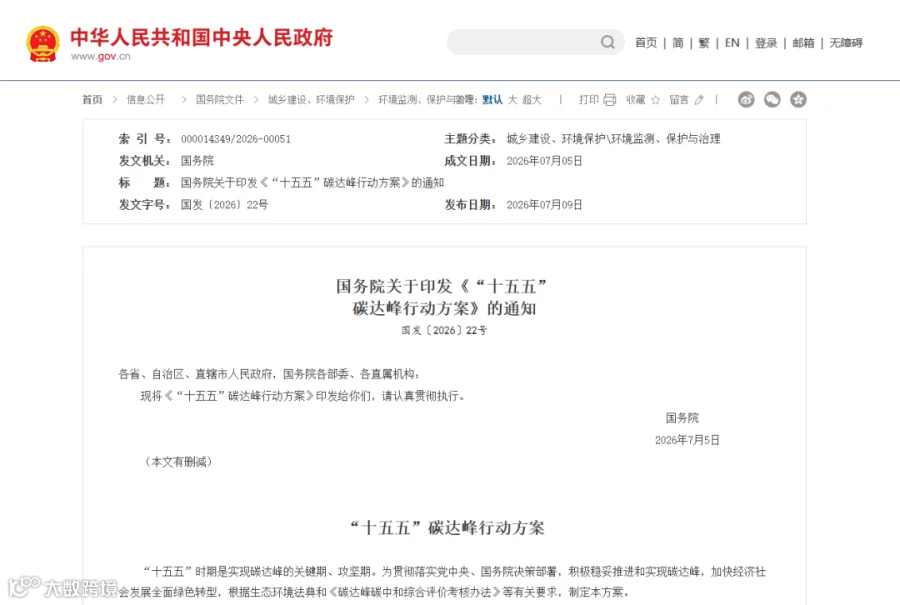
Task: Click 发布日期 value 2026年07月09日
Action: click(544, 204)
